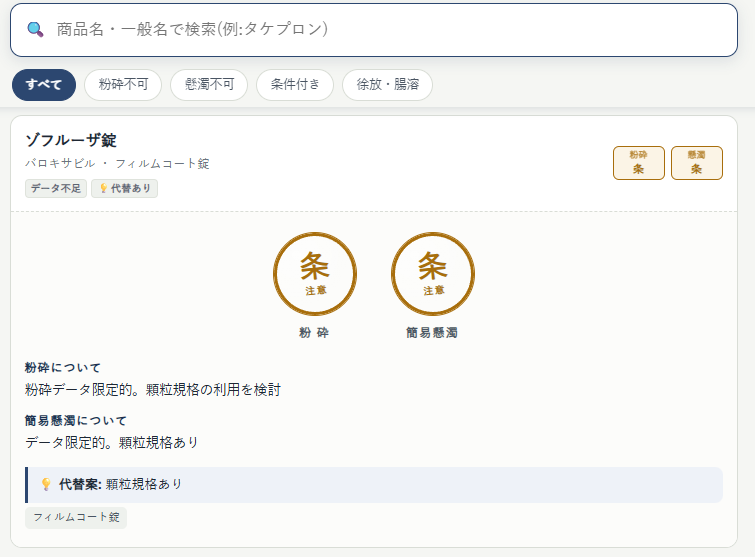The width and height of the screenshot is (755, 557).
Task: Click the 懸濁 条 status badge
Action: pos(697,163)
